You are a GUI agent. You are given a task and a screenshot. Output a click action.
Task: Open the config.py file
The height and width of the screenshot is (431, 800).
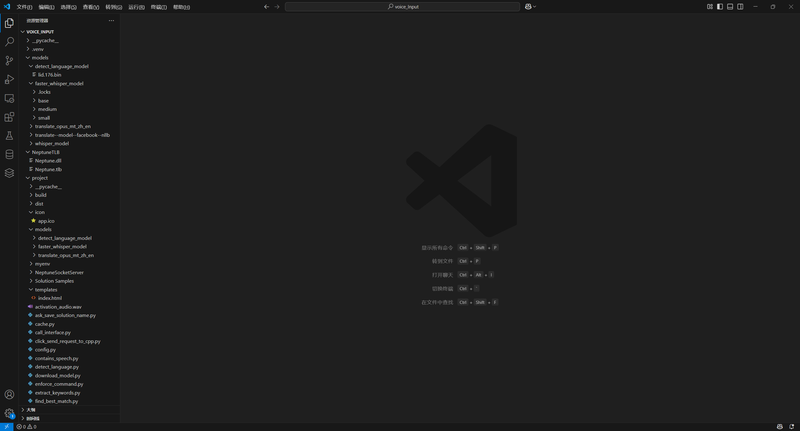tap(69, 350)
